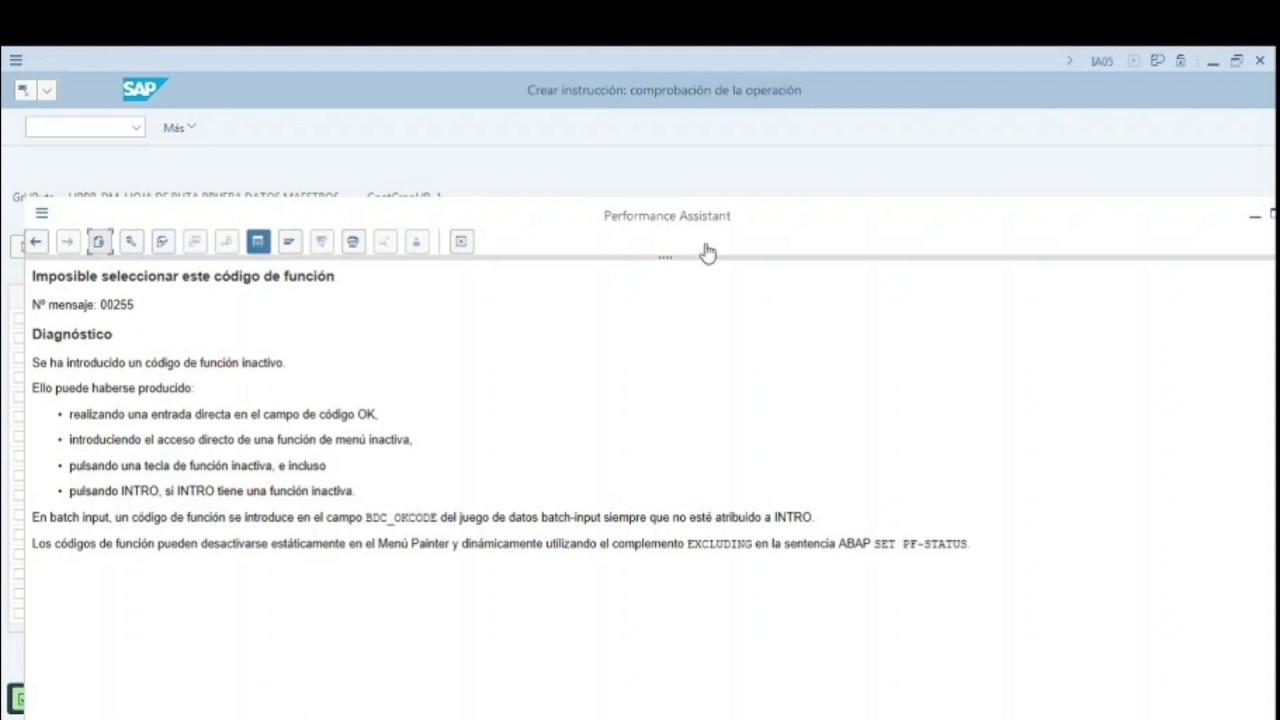Image resolution: width=1280 pixels, height=720 pixels.
Task: Open the Performance Assistant hamburger menu
Action: click(x=42, y=213)
